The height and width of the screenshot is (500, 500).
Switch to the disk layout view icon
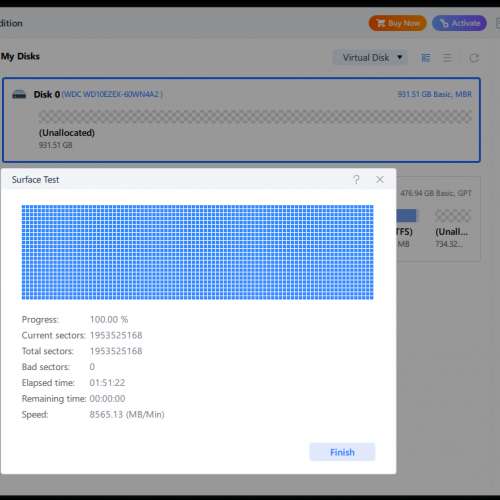[426, 58]
